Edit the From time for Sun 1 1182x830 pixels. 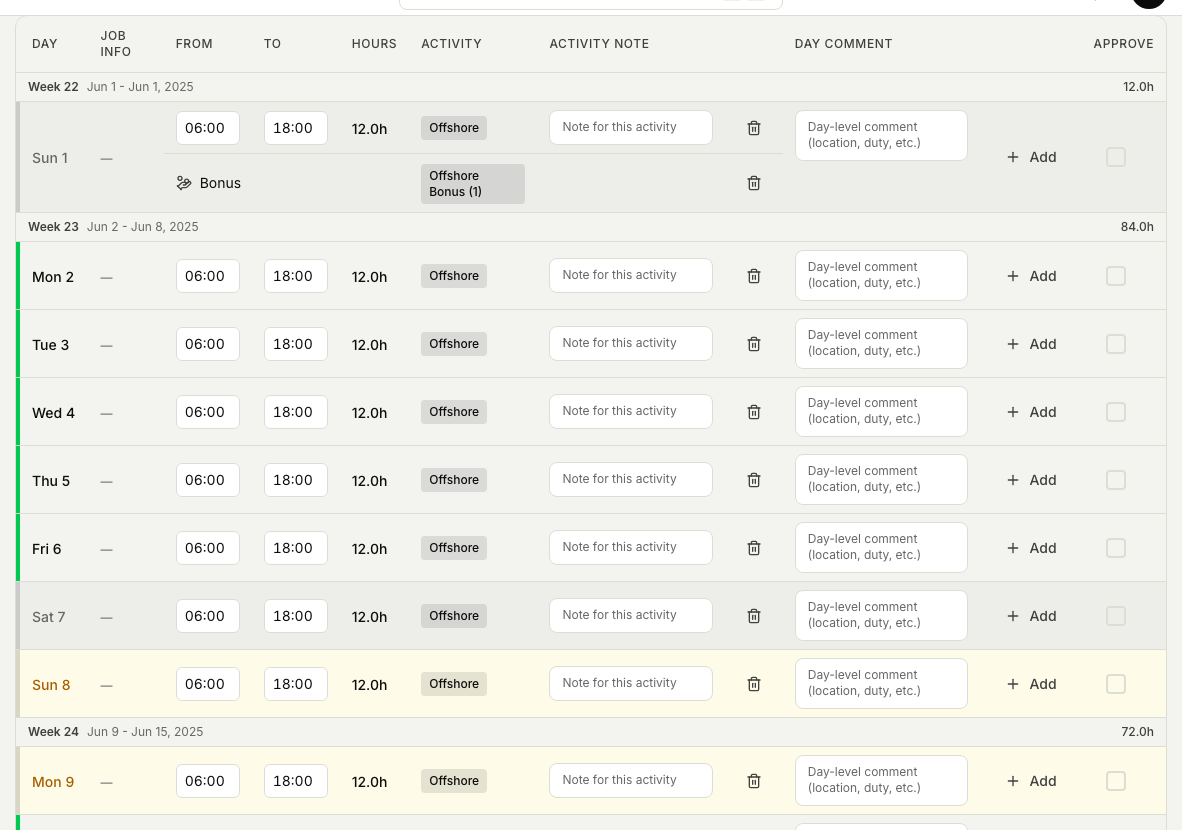208,128
